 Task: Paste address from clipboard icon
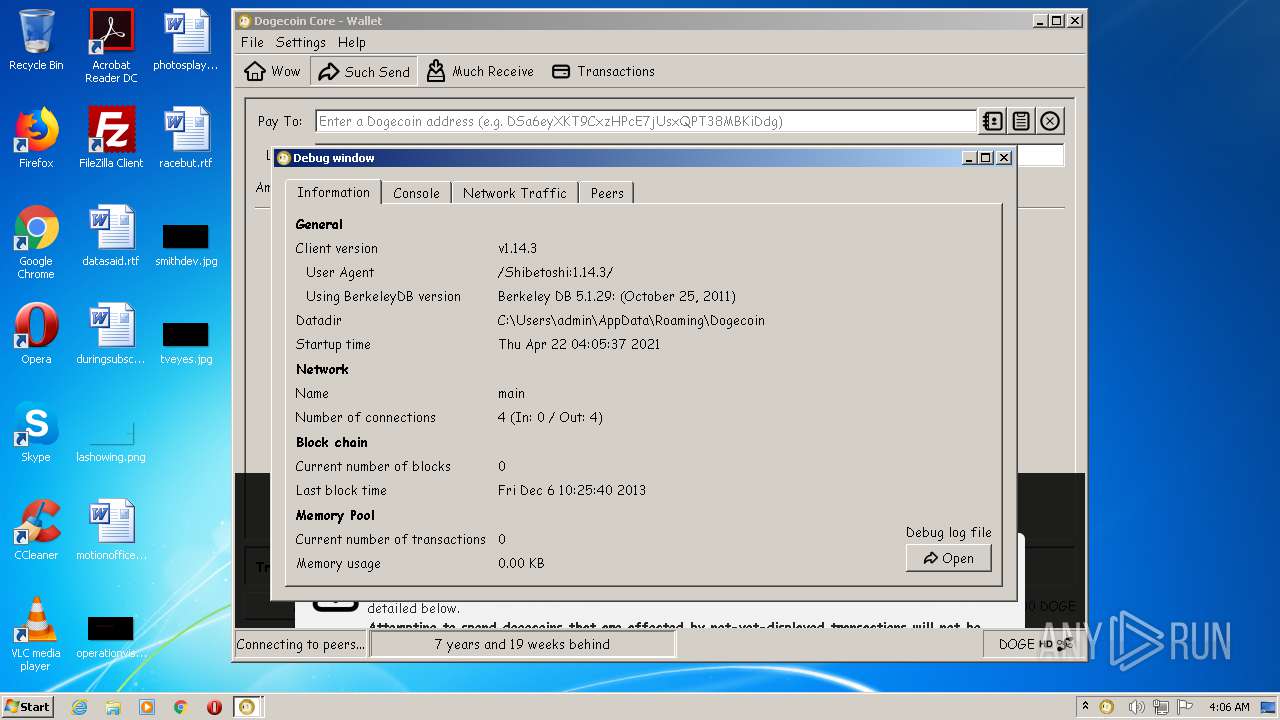click(x=1021, y=121)
